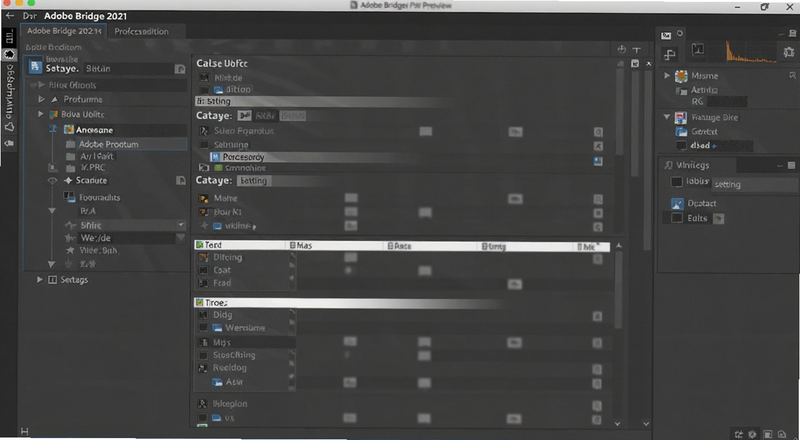Expand the Bdva Ublitc tree item
The image size is (800, 440).
tap(41, 114)
